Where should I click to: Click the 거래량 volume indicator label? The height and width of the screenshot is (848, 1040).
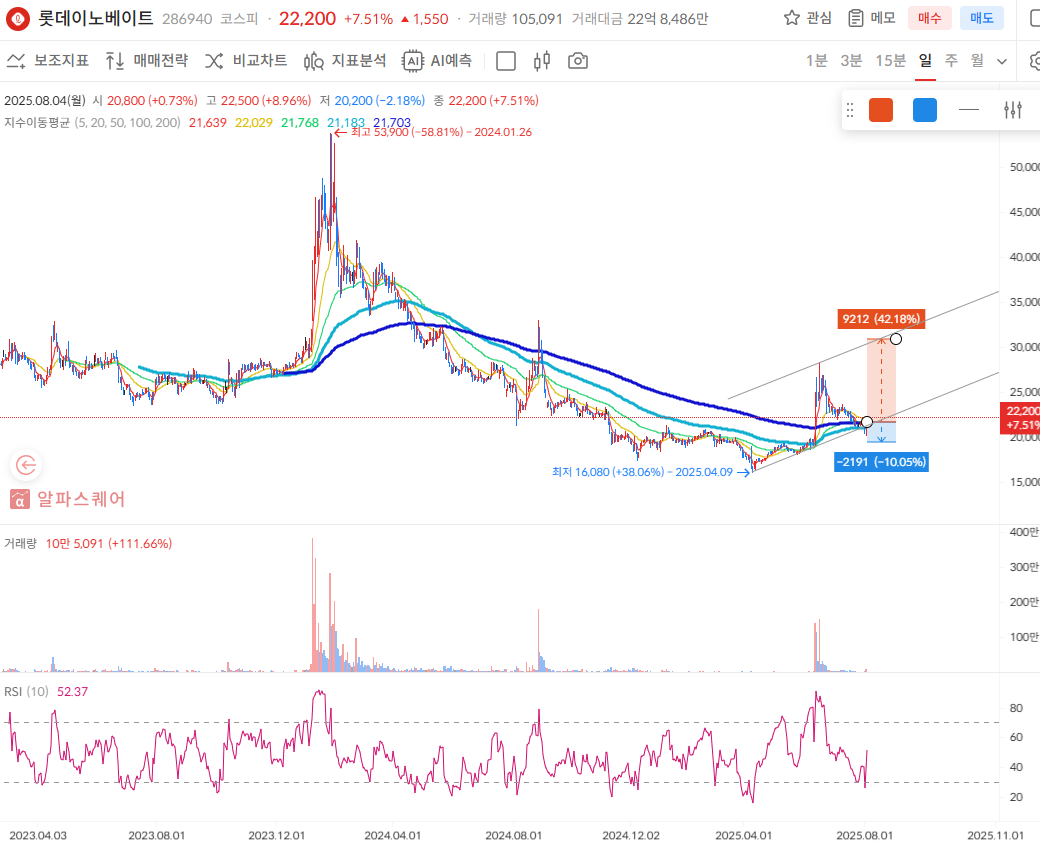20,544
